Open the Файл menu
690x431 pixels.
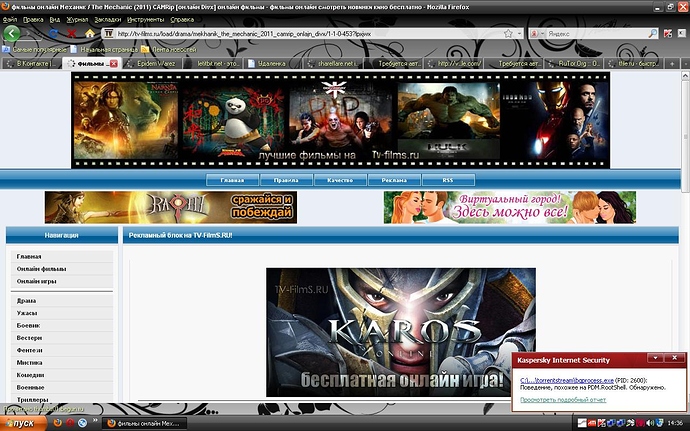coord(10,20)
